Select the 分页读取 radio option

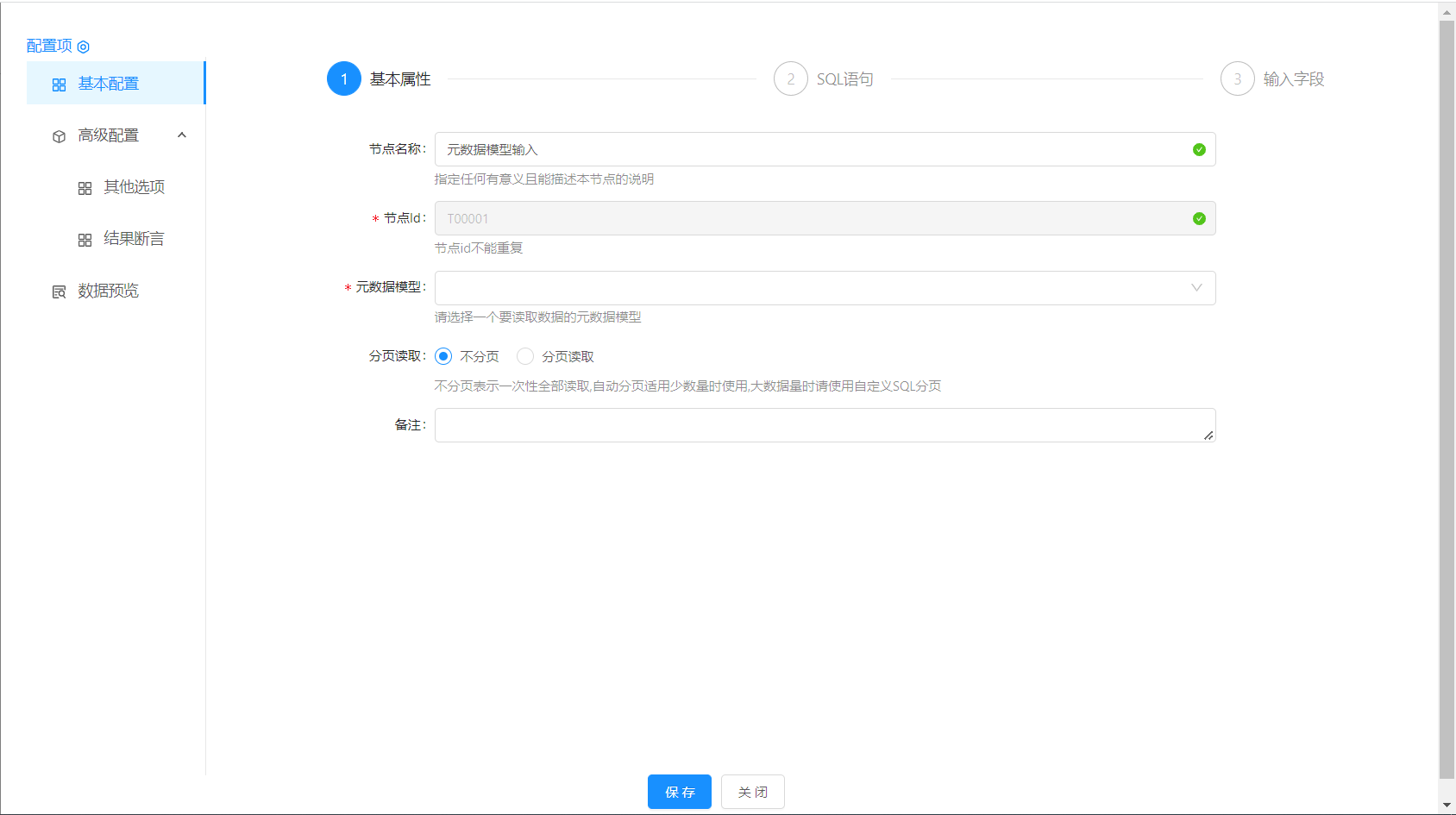pos(525,356)
